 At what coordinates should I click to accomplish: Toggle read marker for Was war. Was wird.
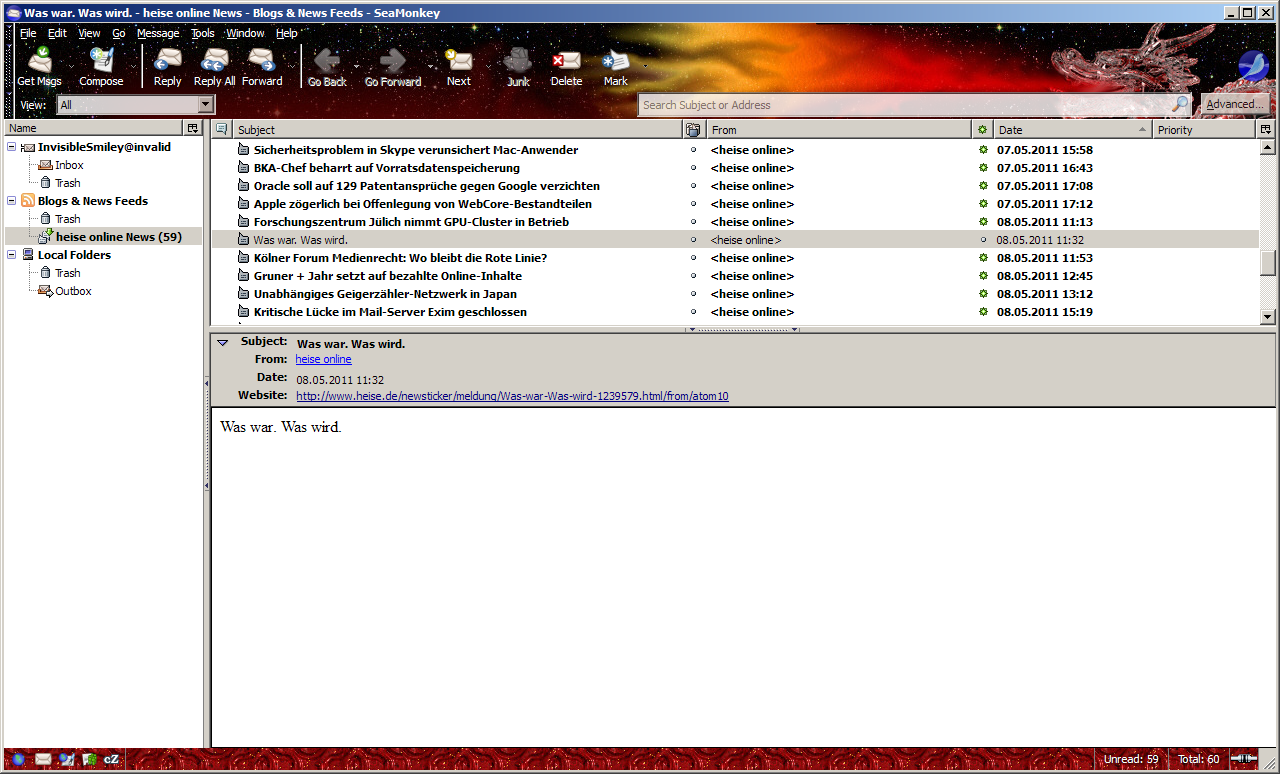(x=982, y=240)
